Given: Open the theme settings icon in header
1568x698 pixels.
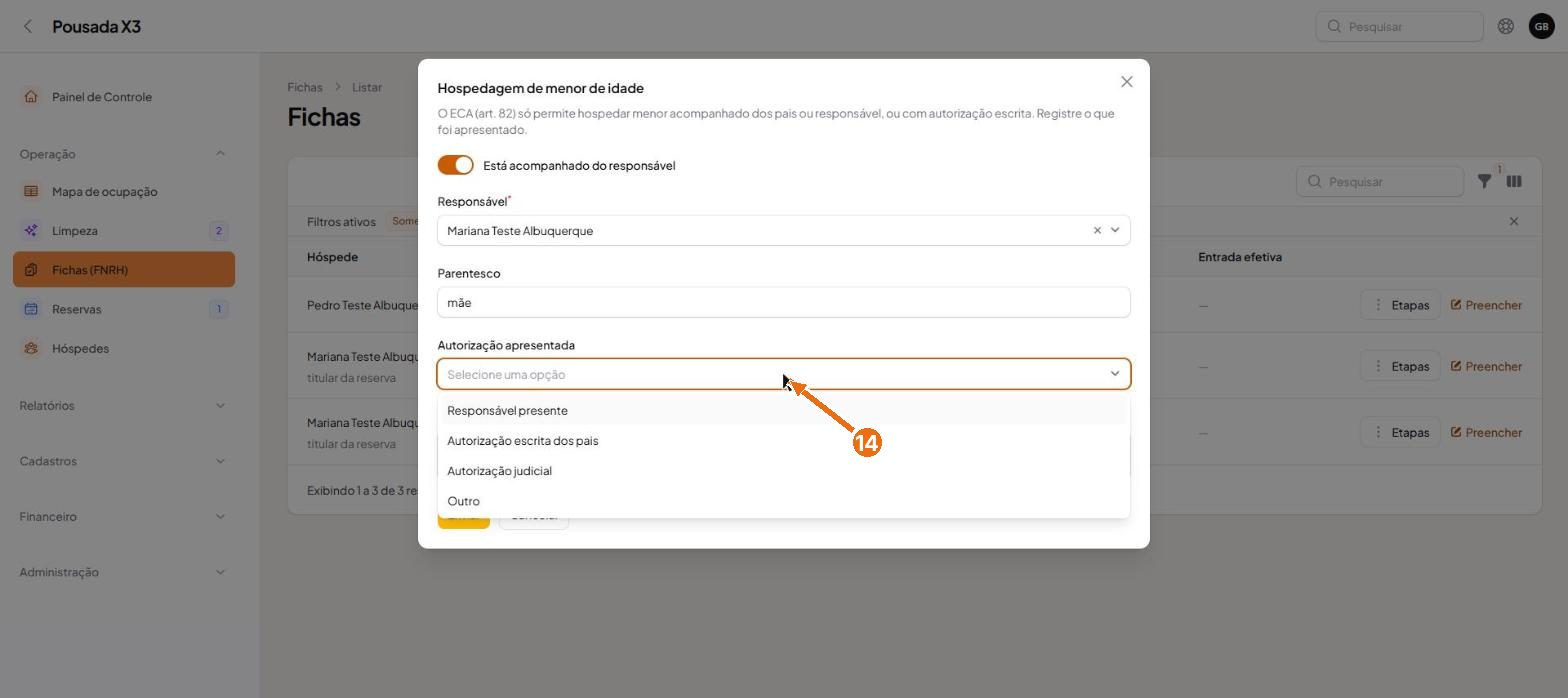Looking at the screenshot, I should pos(1505,26).
